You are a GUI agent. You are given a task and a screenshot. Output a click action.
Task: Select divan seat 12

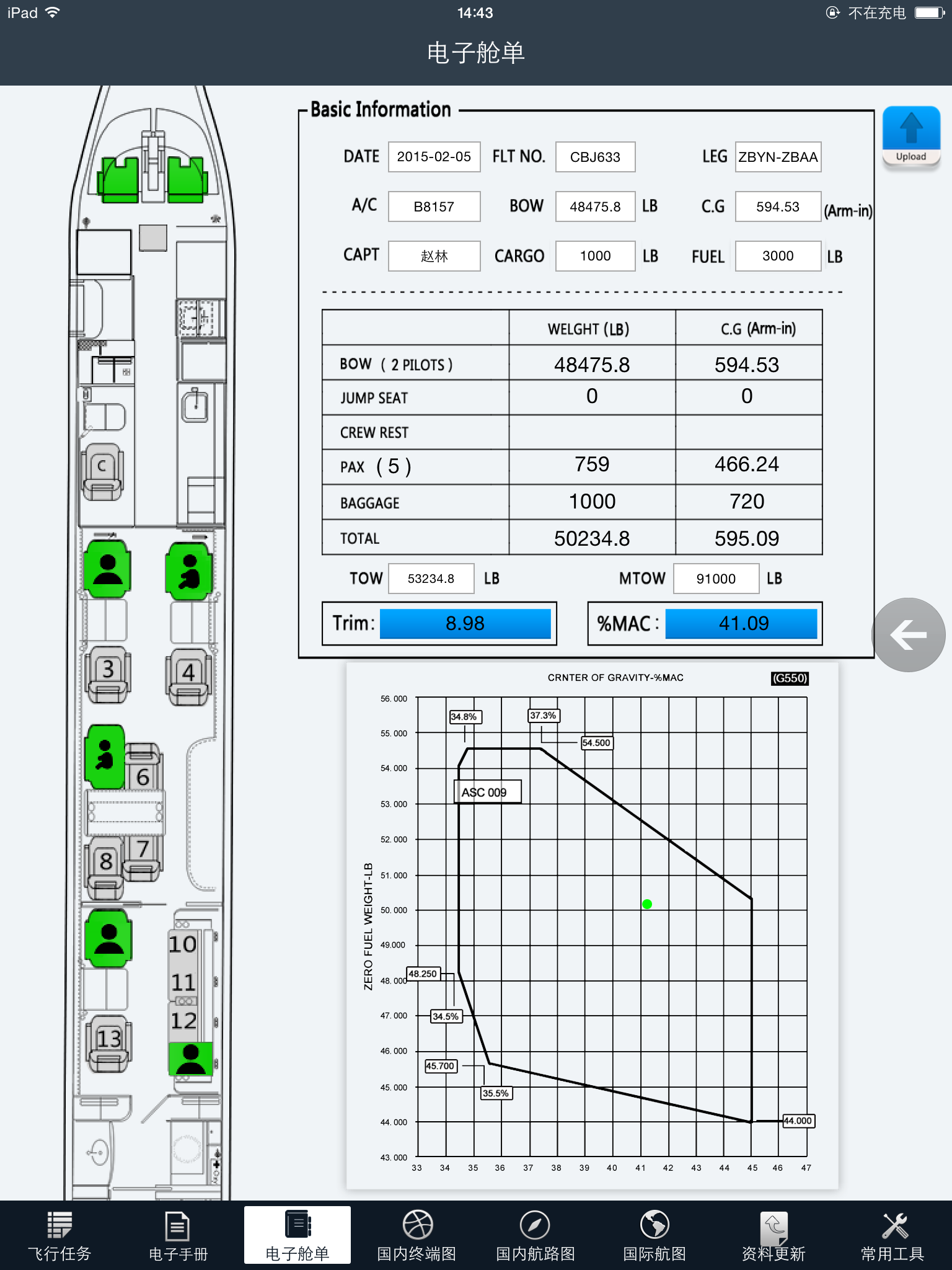coord(183,1021)
